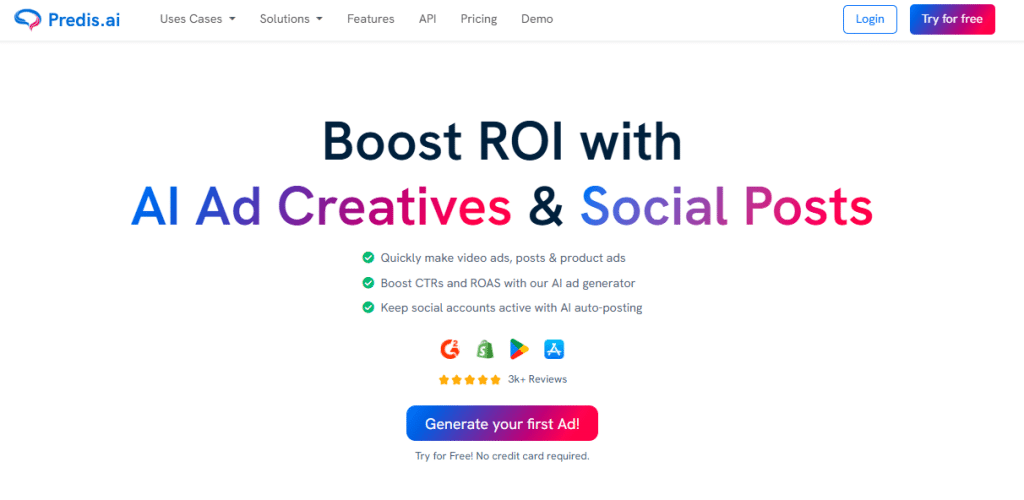
Task: Click Generate your first Ad! button
Action: coord(502,424)
